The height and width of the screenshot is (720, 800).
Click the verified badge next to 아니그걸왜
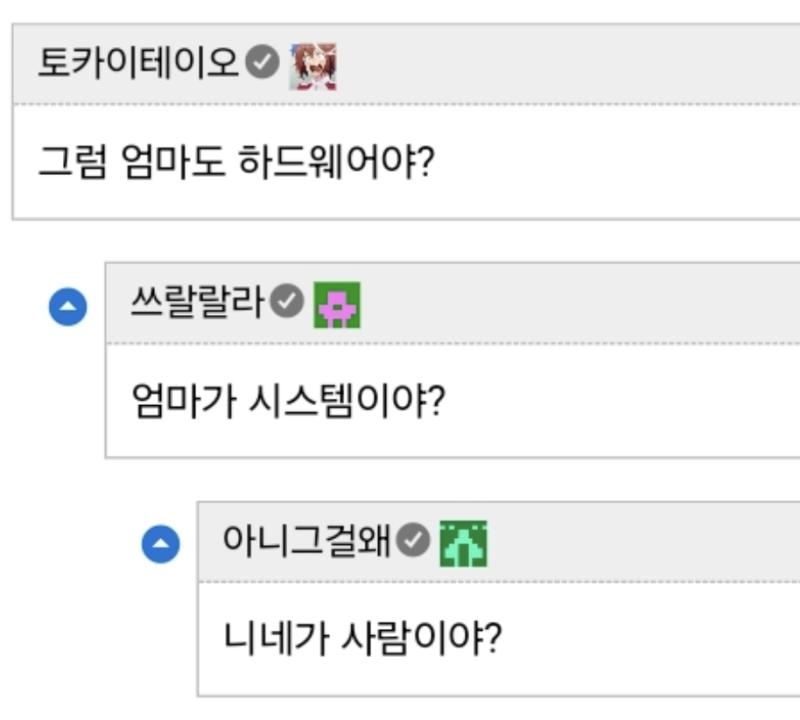pos(412,541)
